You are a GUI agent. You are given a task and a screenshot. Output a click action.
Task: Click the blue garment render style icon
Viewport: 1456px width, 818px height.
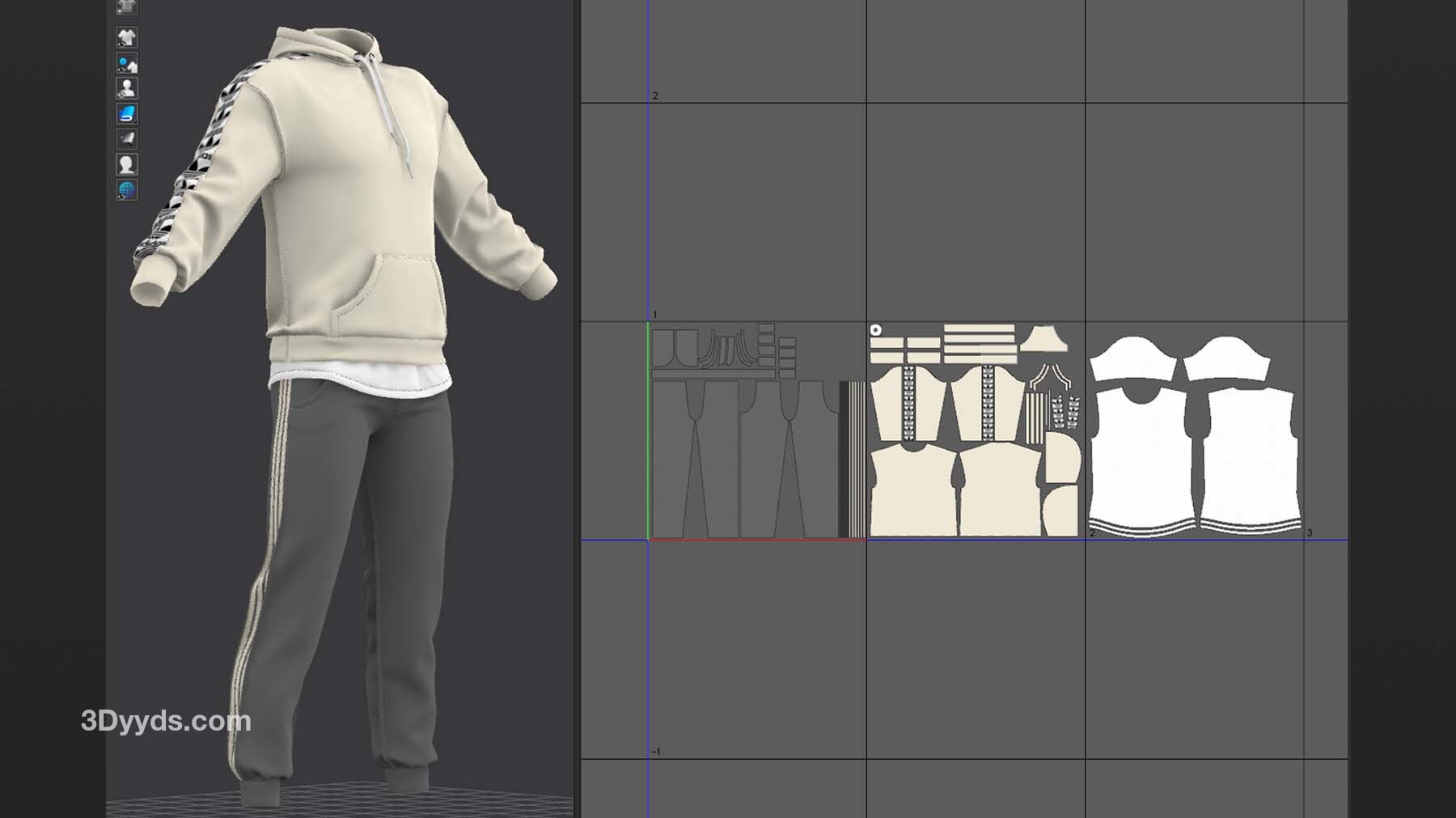[127, 113]
